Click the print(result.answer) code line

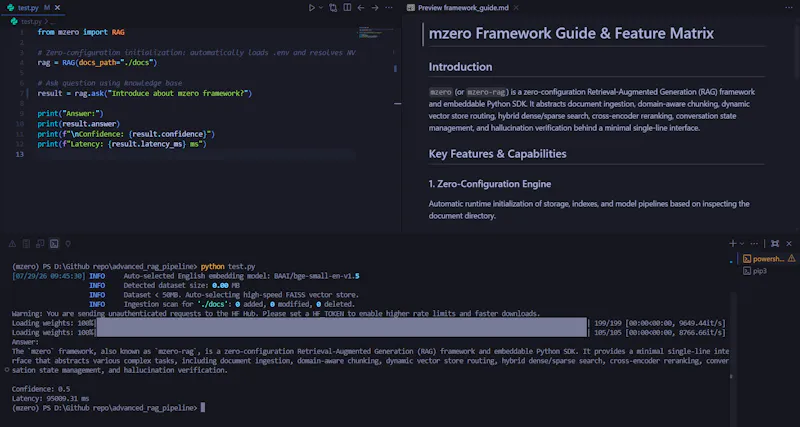click(x=78, y=124)
